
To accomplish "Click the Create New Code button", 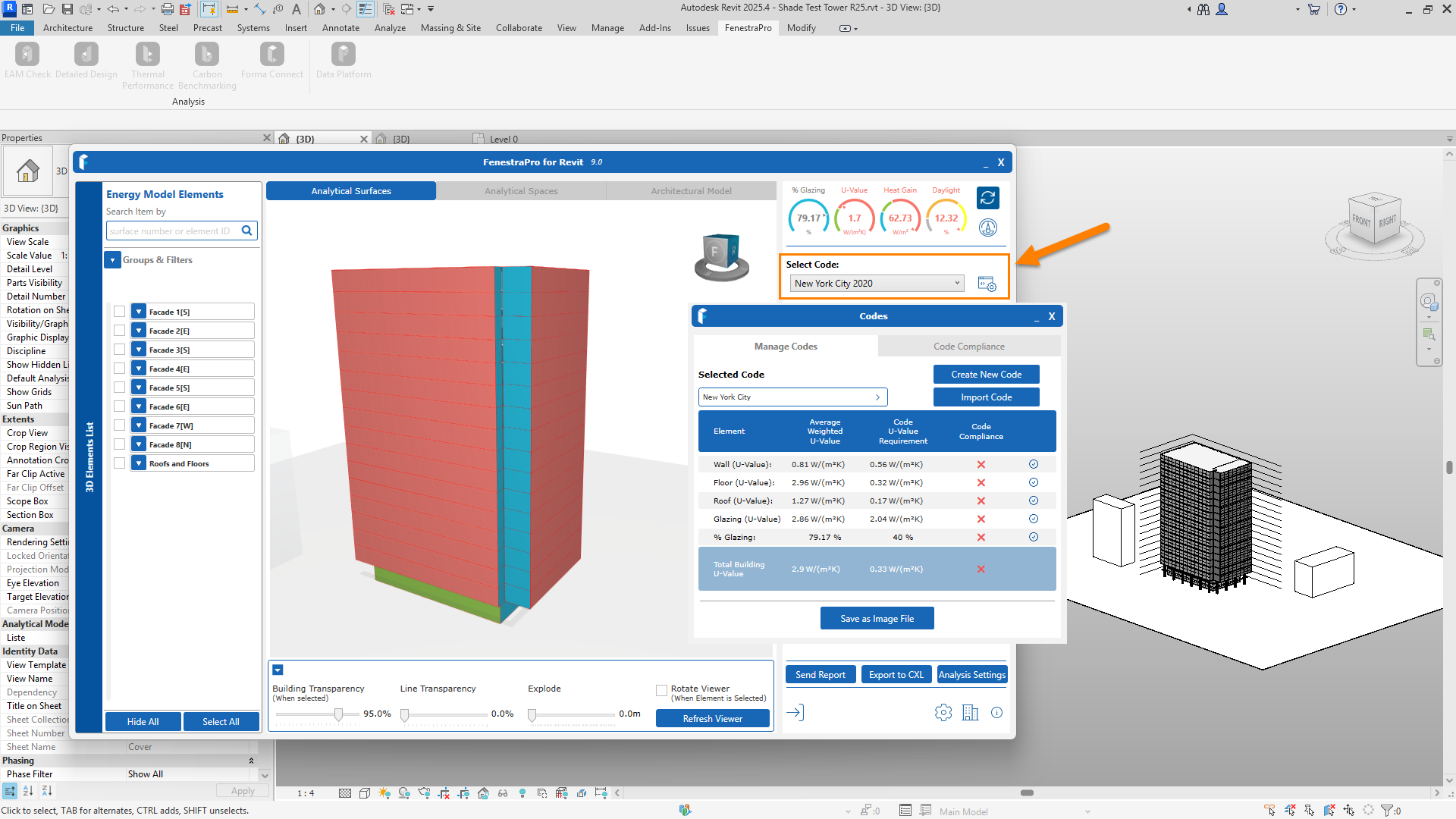I will [x=986, y=375].
